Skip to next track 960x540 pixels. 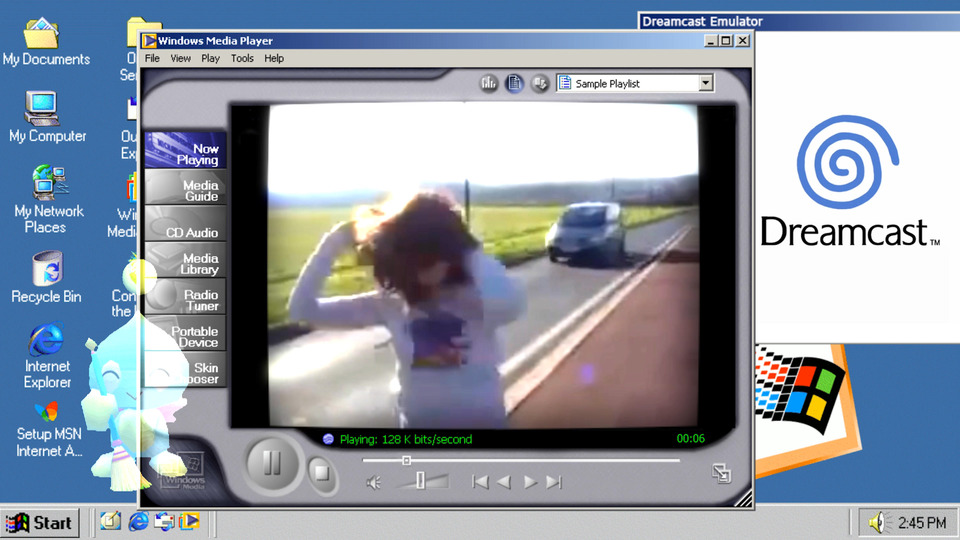(x=554, y=482)
